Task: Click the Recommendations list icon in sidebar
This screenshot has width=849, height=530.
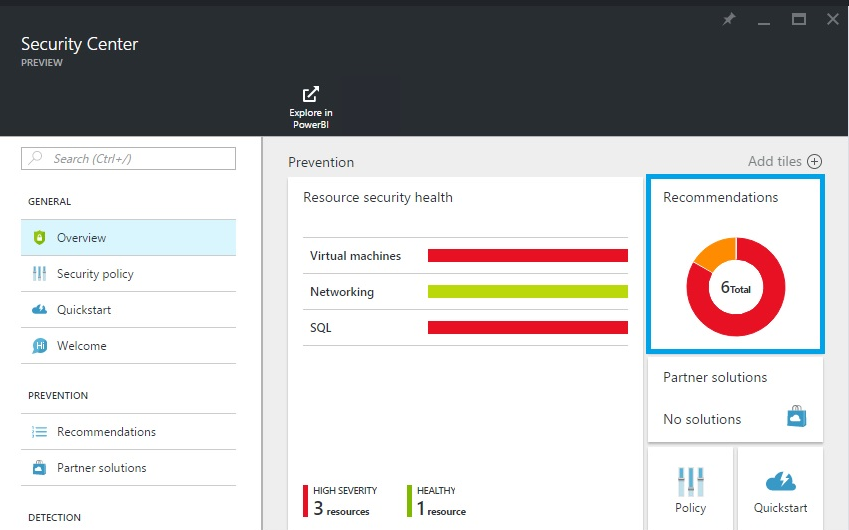Action: (x=40, y=432)
